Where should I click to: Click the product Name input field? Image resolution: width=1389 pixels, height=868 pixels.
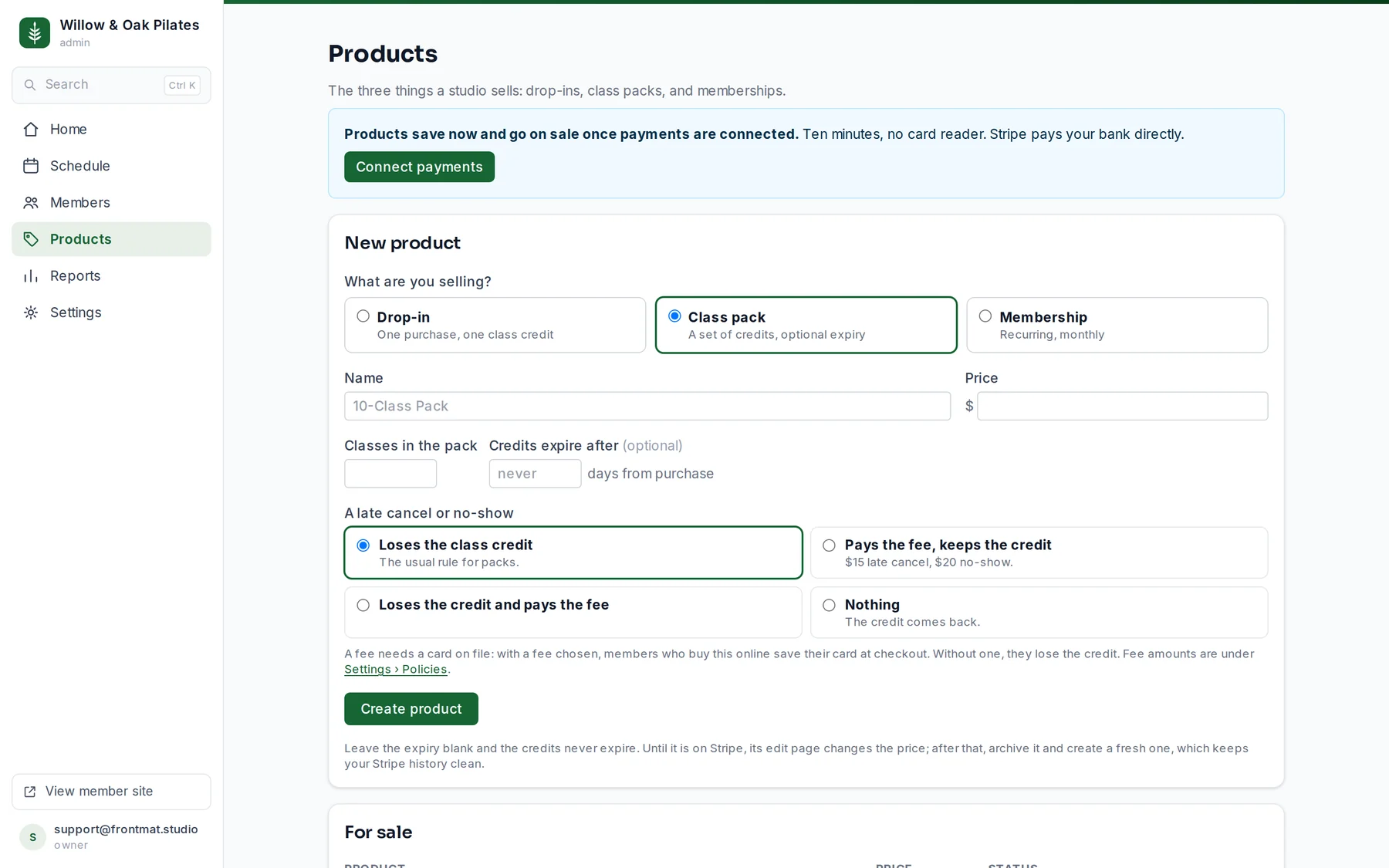647,407
